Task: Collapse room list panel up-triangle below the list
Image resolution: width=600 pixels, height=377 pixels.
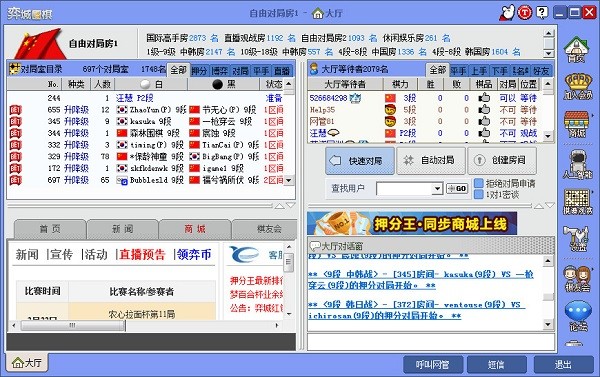Action: (280, 206)
